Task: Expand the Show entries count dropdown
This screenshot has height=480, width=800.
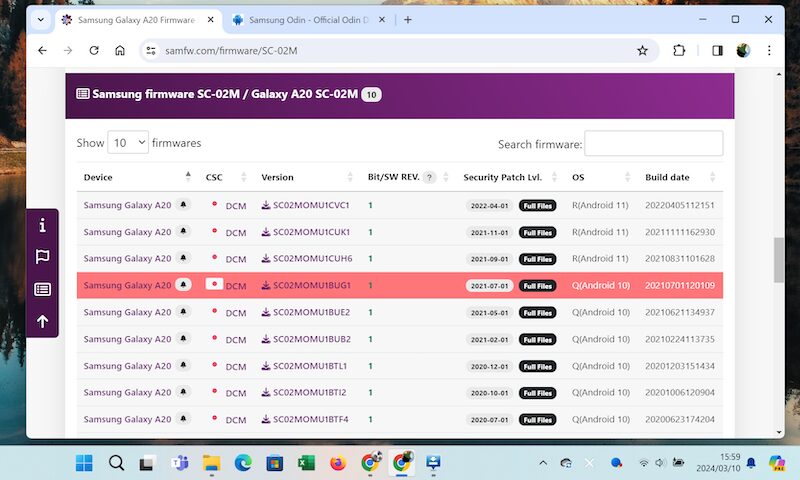Action: tap(127, 143)
